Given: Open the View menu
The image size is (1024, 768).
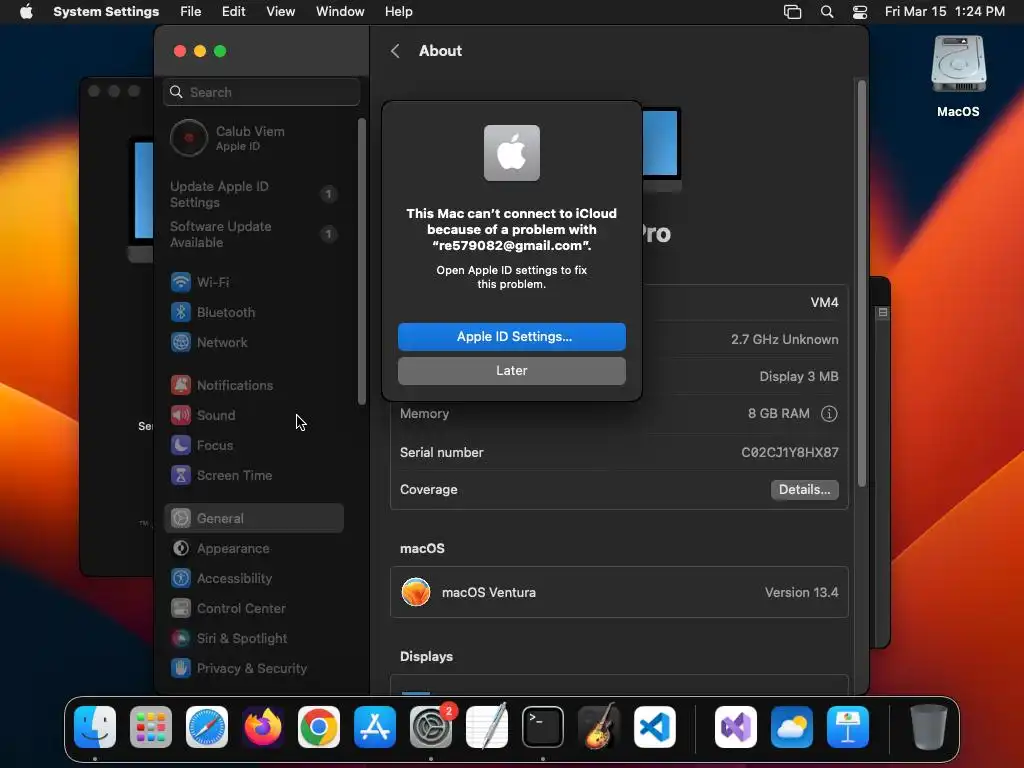Looking at the screenshot, I should pyautogui.click(x=281, y=12).
